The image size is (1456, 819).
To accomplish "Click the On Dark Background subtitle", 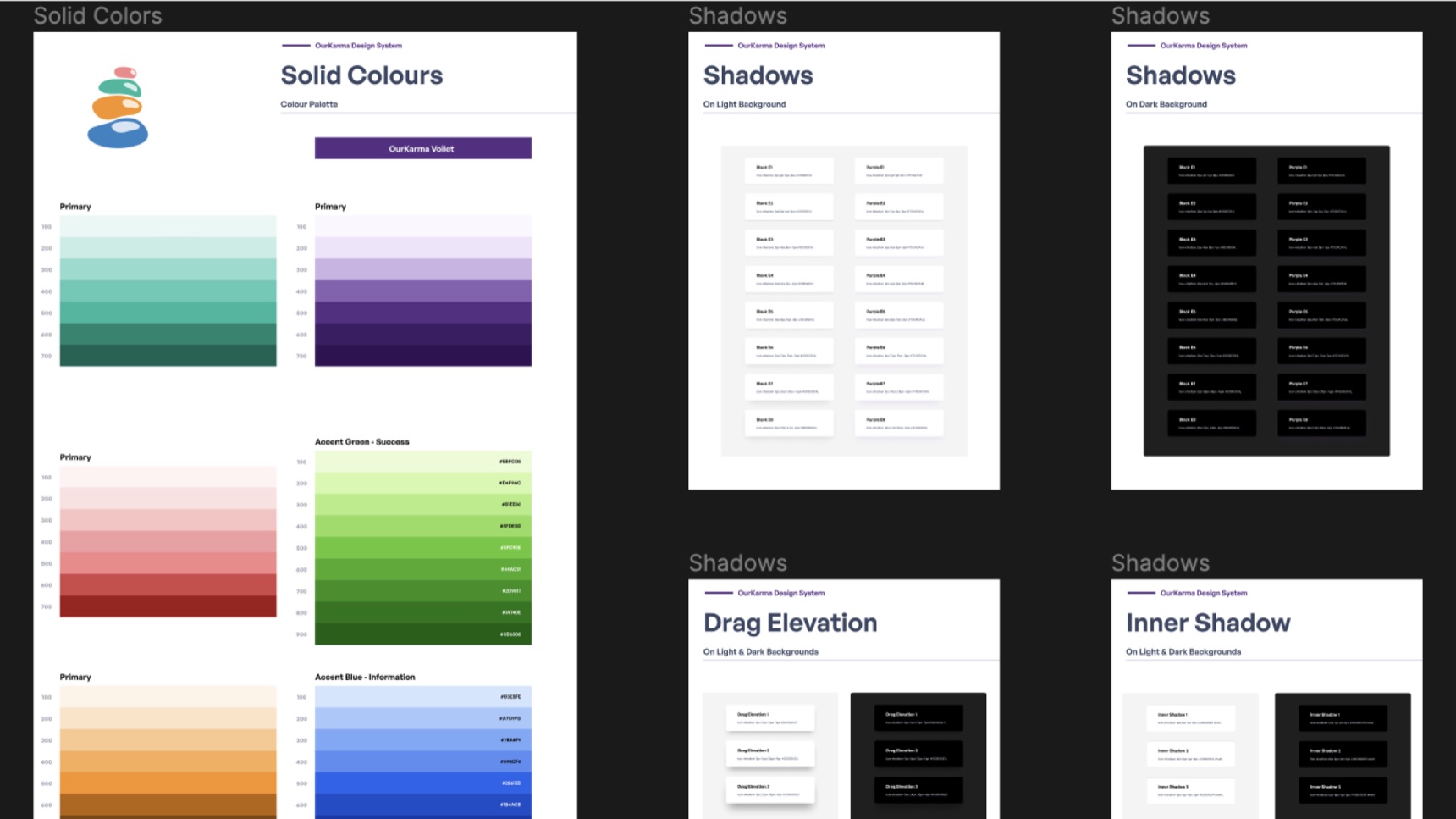I will (1166, 104).
